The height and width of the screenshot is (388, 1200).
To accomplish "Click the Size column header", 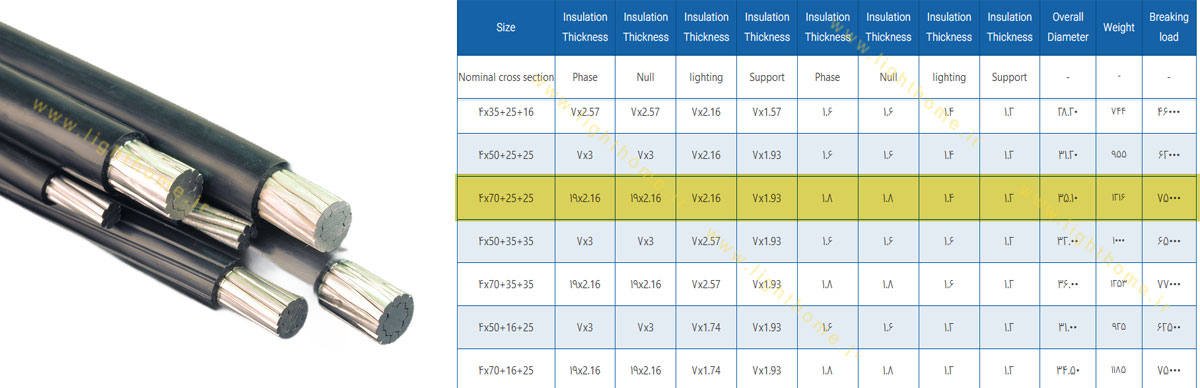I will (x=505, y=28).
